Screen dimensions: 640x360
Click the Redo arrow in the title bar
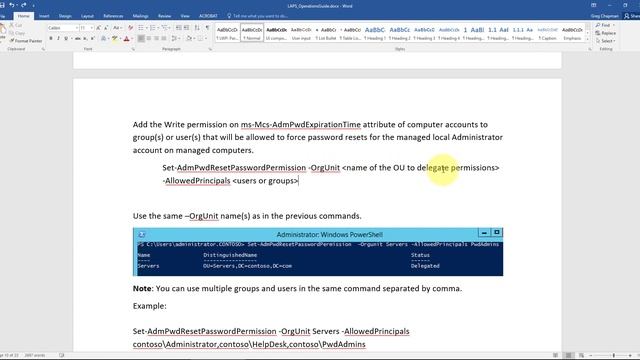23,5
